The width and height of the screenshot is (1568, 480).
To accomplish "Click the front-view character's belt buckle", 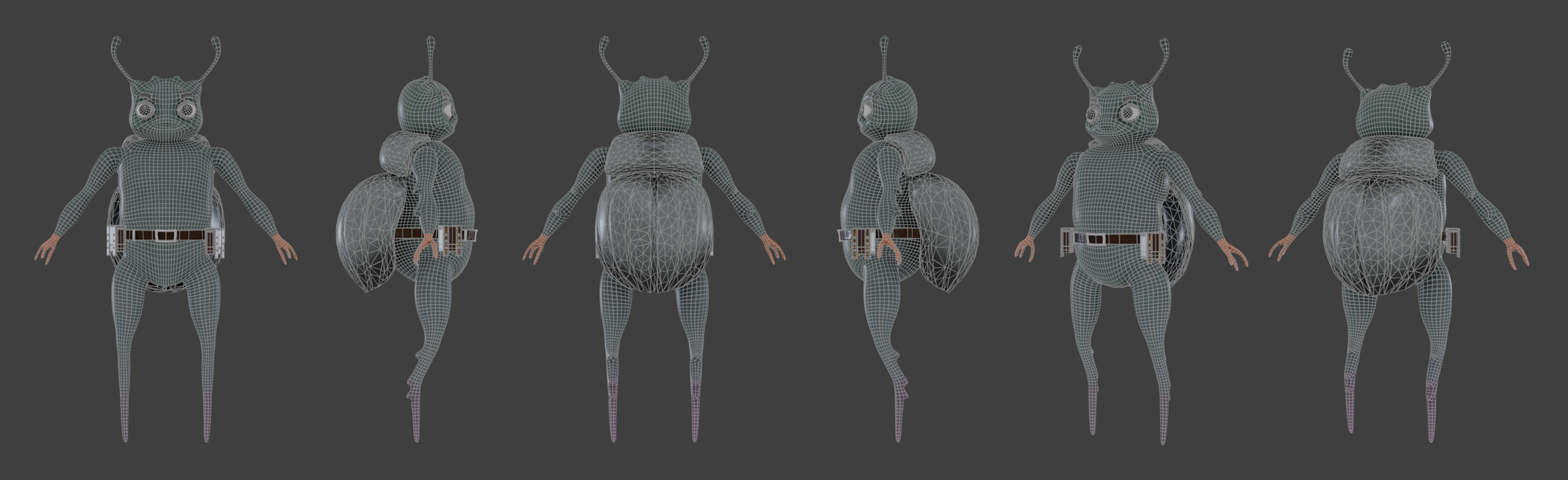I will click(164, 234).
